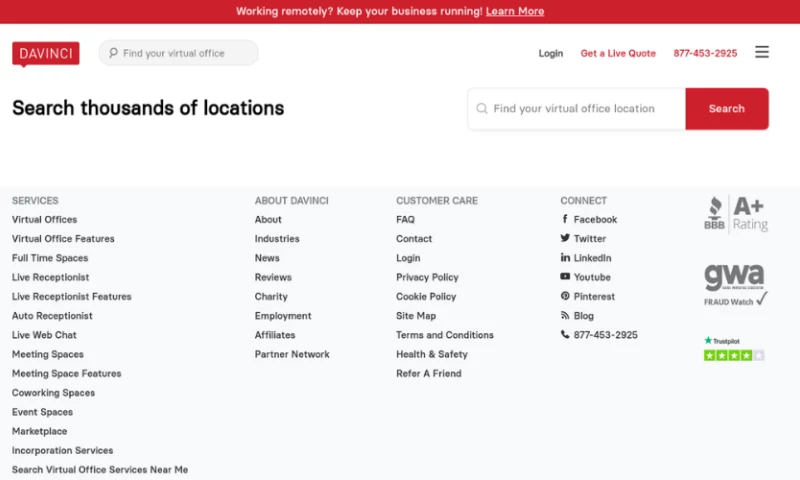Open the Virtual Offices services link
Viewport: 800px width, 480px height.
click(x=44, y=219)
